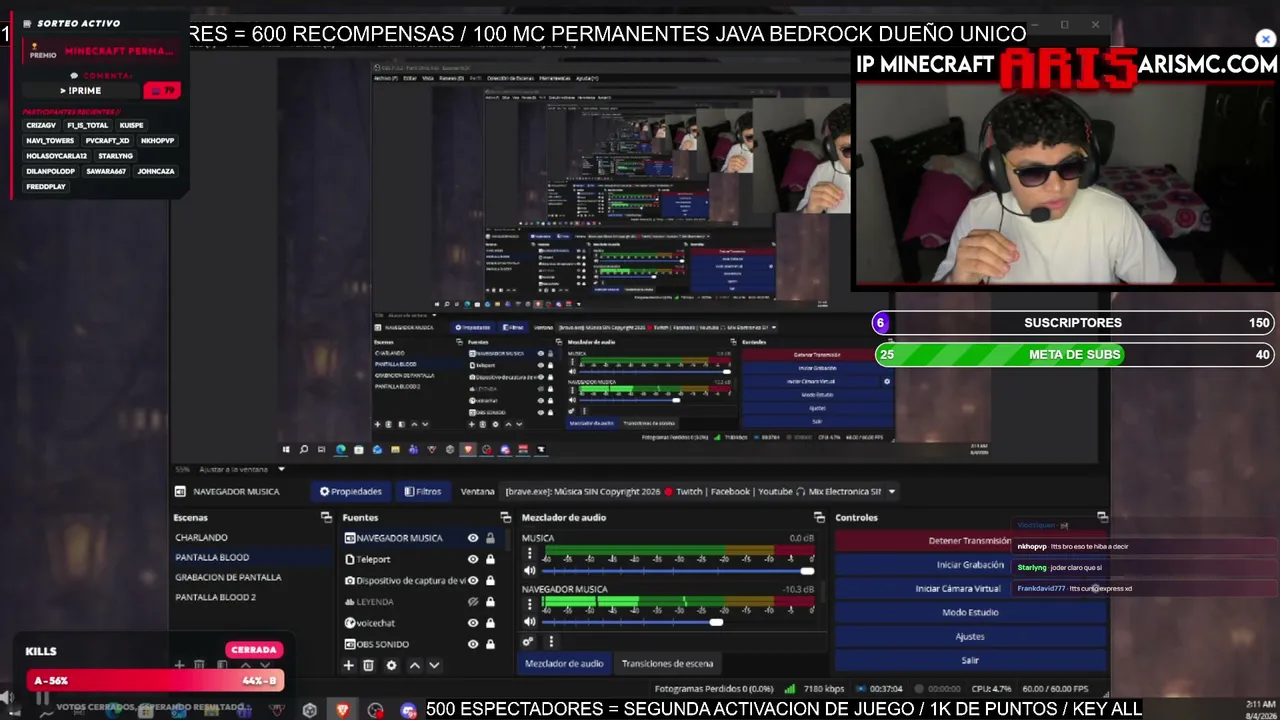Click green network signal bars in status bar
Viewport: 1280px width, 720px height.
click(790, 688)
